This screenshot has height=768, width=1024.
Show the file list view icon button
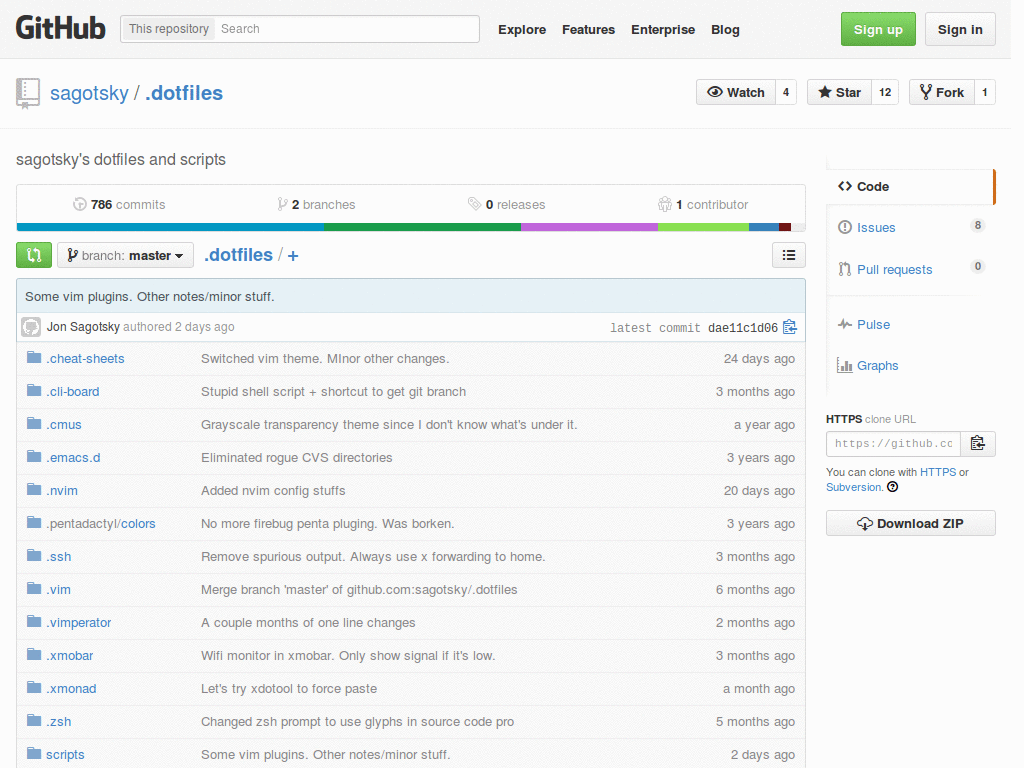(789, 255)
